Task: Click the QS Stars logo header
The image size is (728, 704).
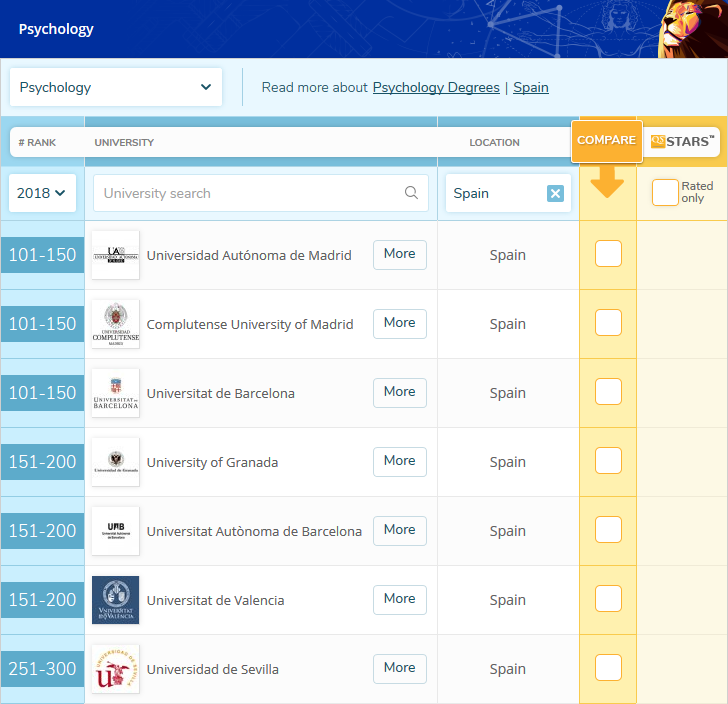Action: click(x=682, y=141)
